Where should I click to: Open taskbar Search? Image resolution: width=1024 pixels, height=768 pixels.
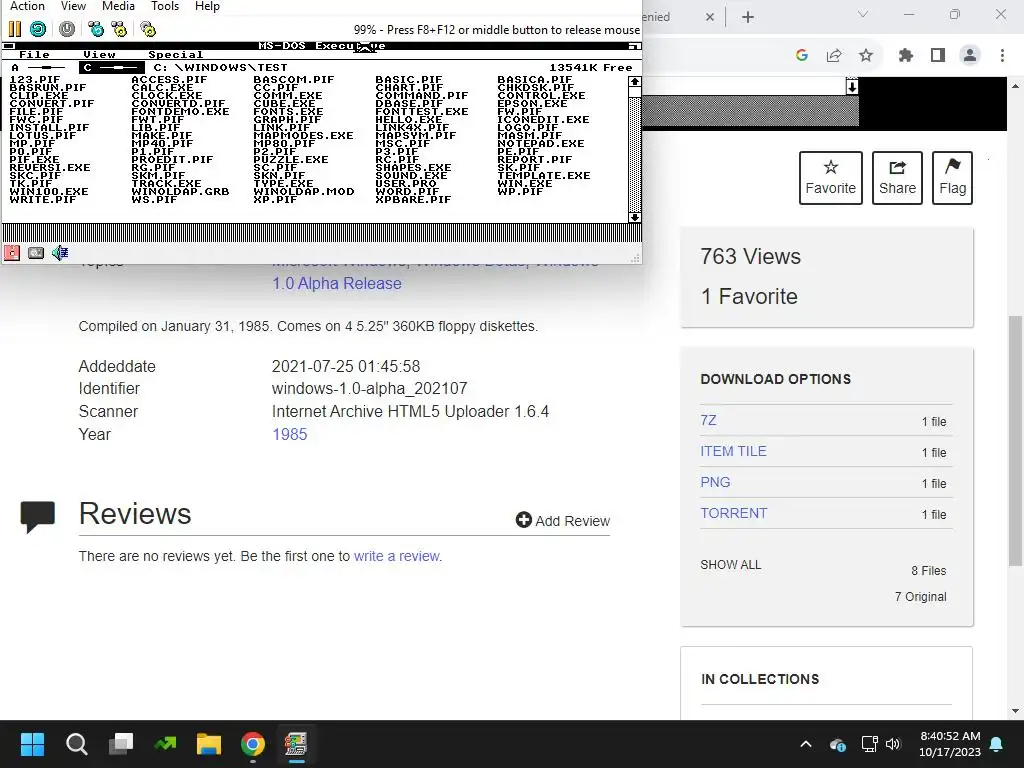[76, 744]
